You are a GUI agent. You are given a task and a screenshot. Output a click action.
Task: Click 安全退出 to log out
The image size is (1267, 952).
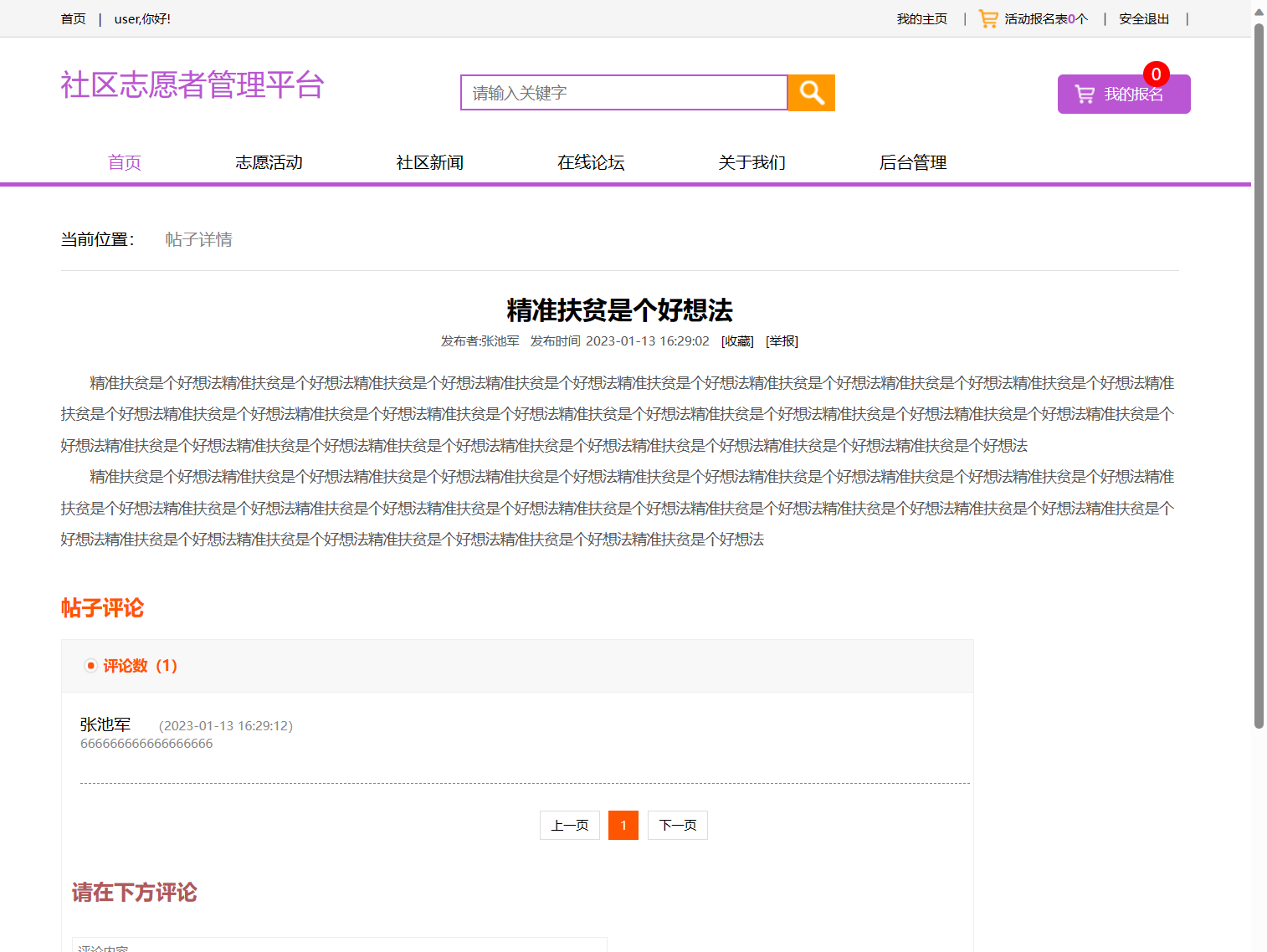pyautogui.click(x=1144, y=18)
